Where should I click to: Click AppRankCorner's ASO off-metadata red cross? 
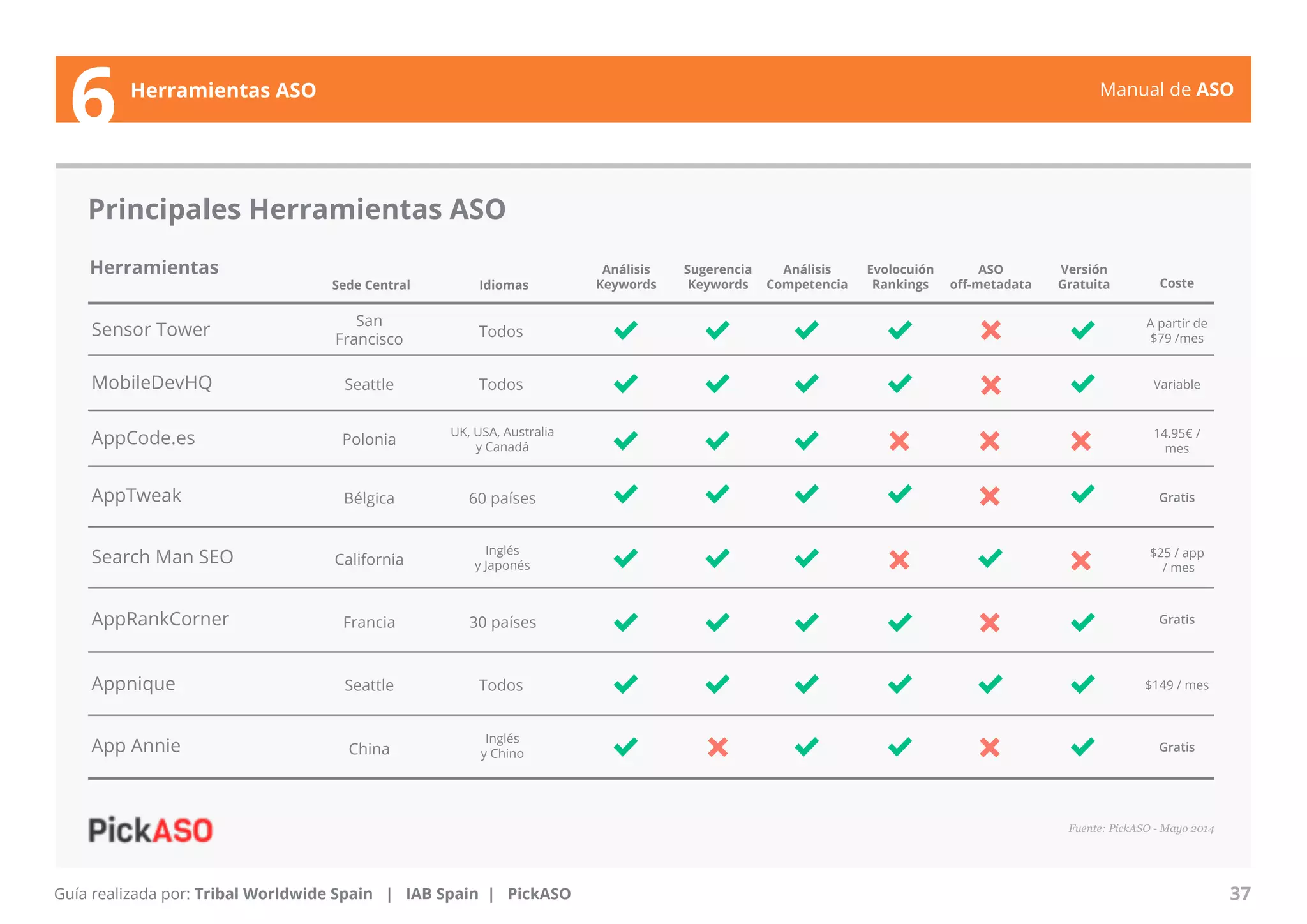point(989,622)
